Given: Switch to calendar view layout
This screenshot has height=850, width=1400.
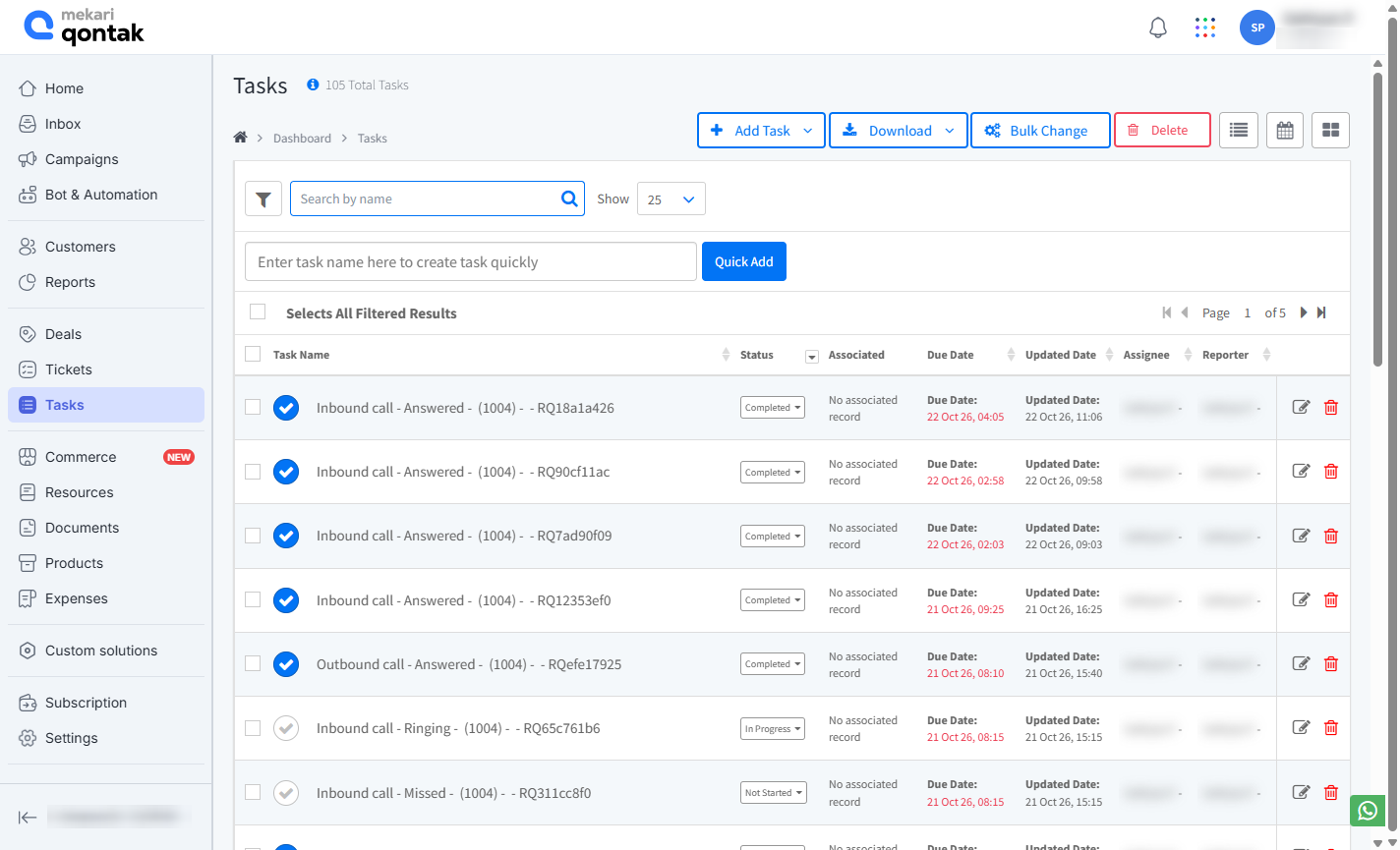Looking at the screenshot, I should [x=1285, y=130].
